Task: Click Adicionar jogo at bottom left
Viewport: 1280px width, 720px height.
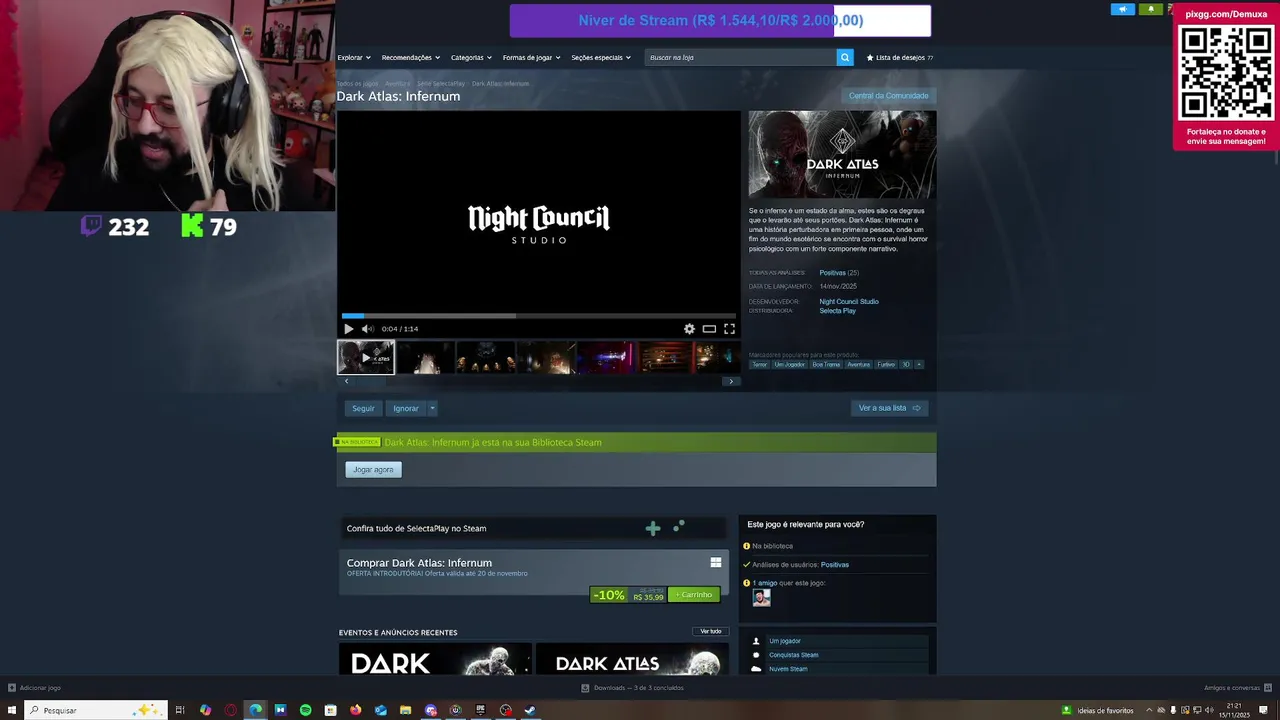Action: pos(34,688)
